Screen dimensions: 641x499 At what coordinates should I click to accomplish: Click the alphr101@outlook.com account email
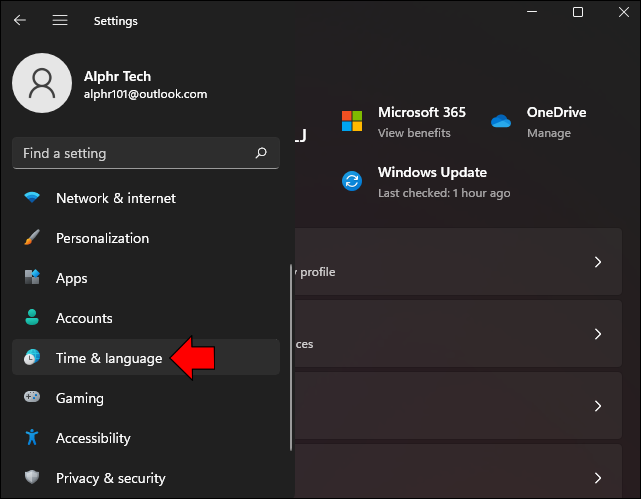[146, 94]
